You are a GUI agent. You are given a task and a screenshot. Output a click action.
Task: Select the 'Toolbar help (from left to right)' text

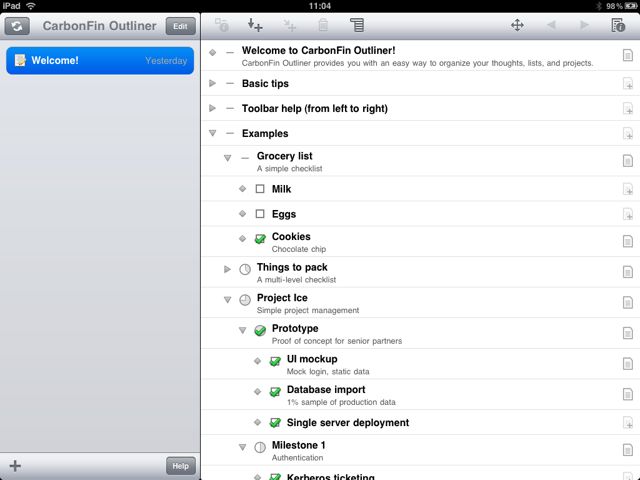[315, 109]
